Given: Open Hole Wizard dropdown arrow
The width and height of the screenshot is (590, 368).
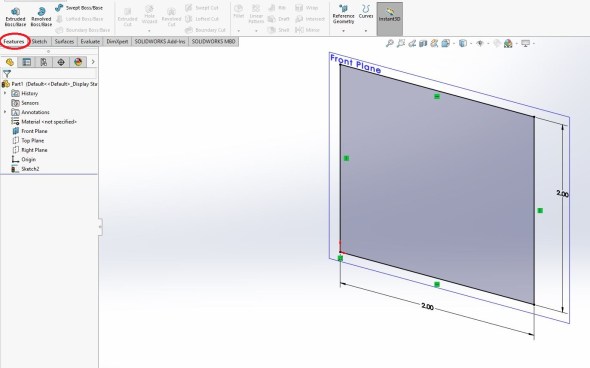Looking at the screenshot, I should pyautogui.click(x=149, y=31).
